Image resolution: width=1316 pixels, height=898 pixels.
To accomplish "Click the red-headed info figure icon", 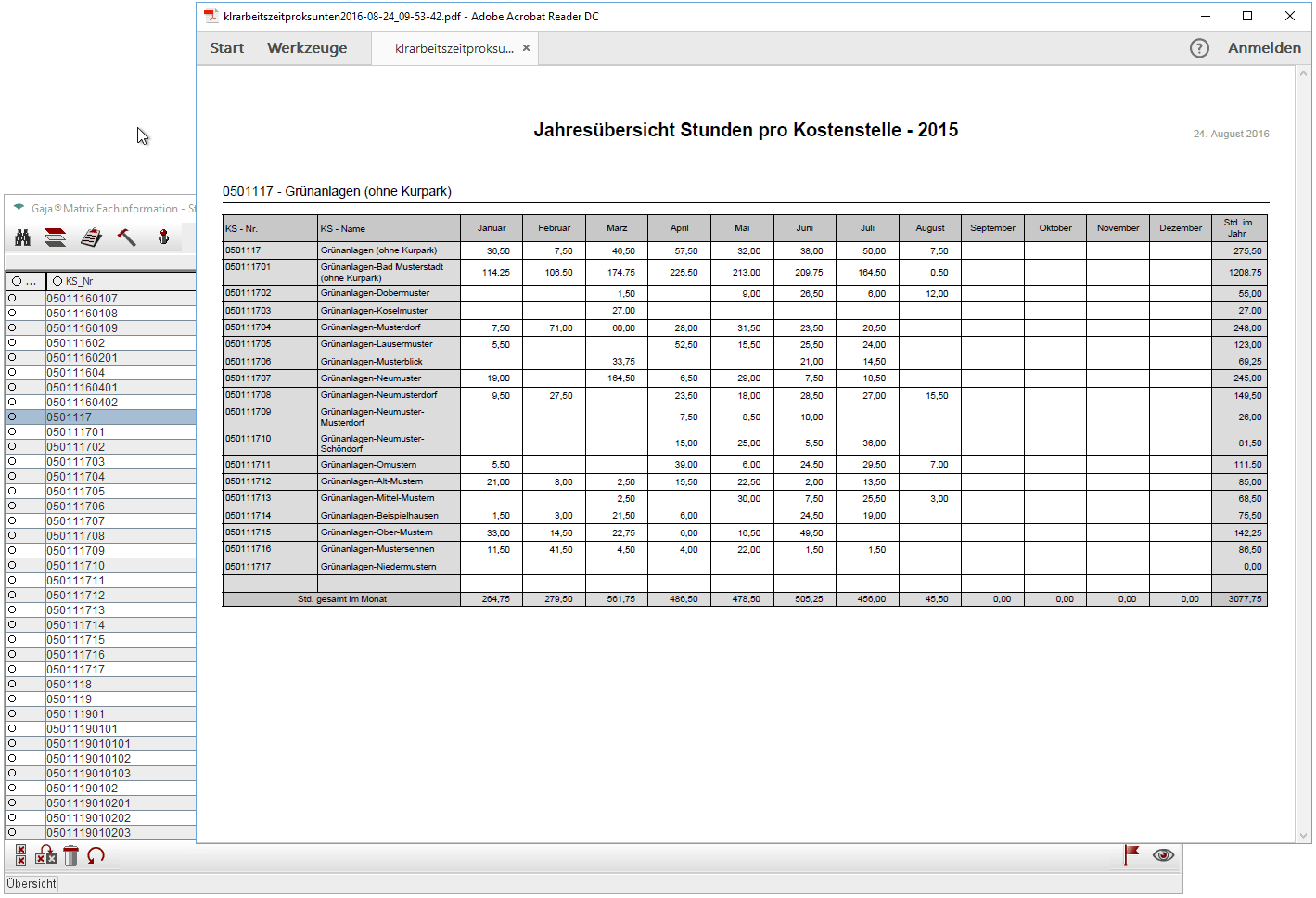I will pos(163,237).
